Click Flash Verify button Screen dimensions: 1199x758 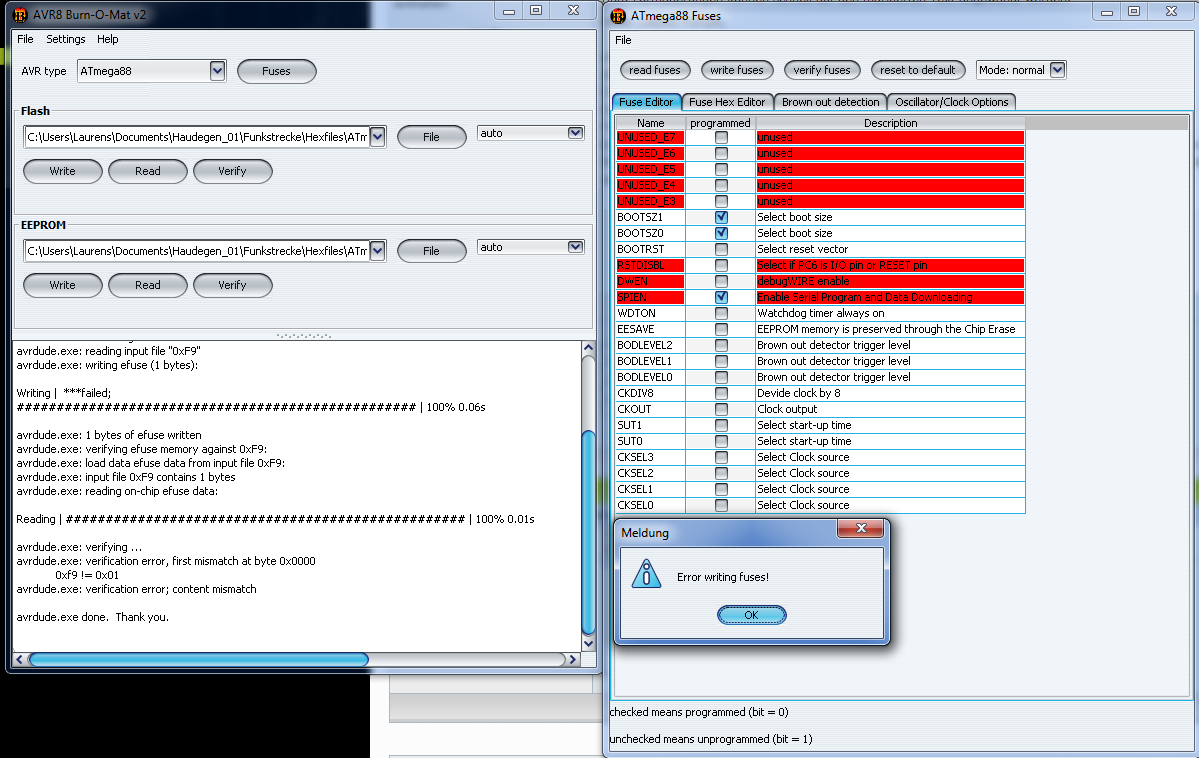(232, 171)
